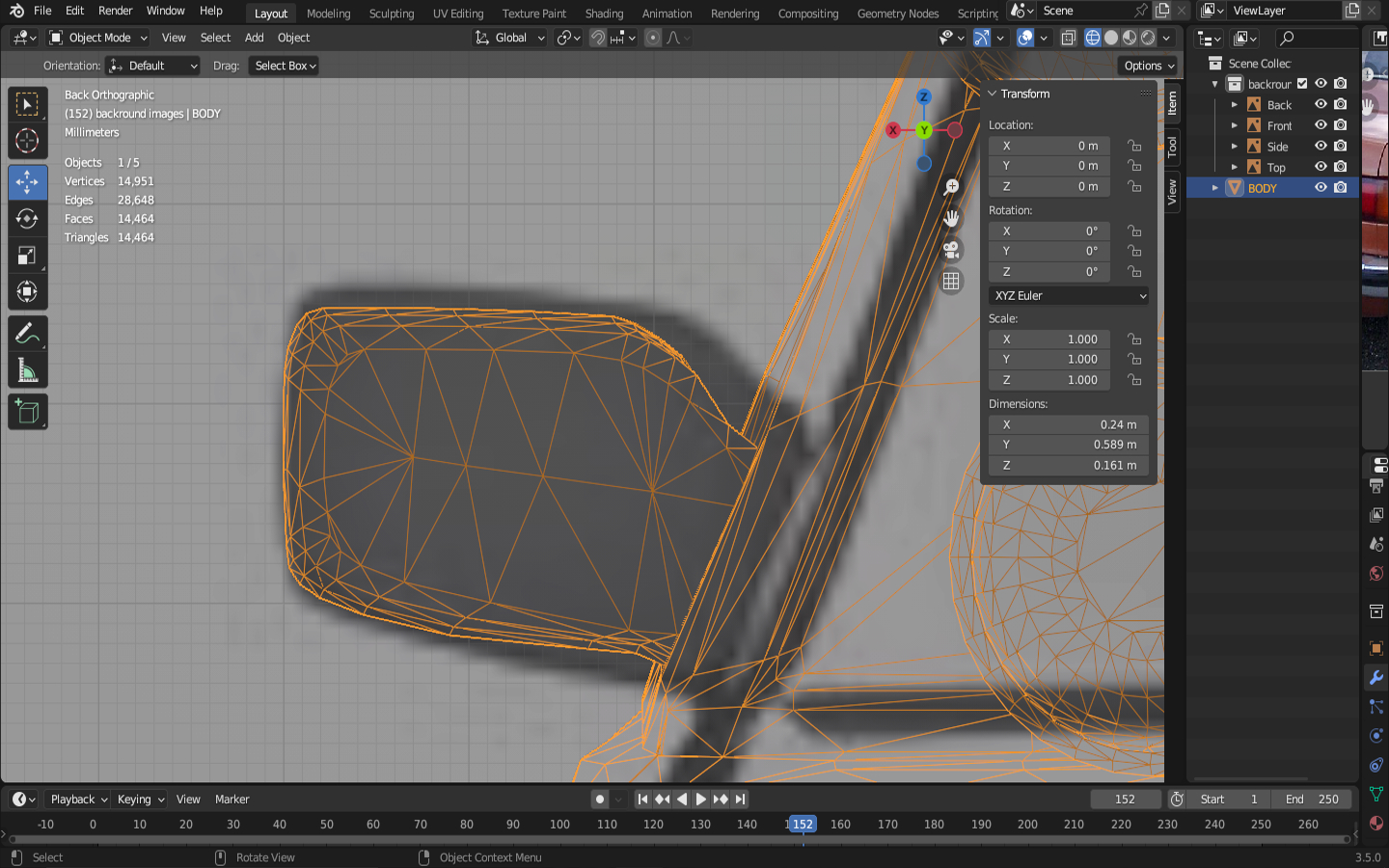This screenshot has height=868, width=1389.
Task: Select the Add Cube tool
Action: pos(27,413)
